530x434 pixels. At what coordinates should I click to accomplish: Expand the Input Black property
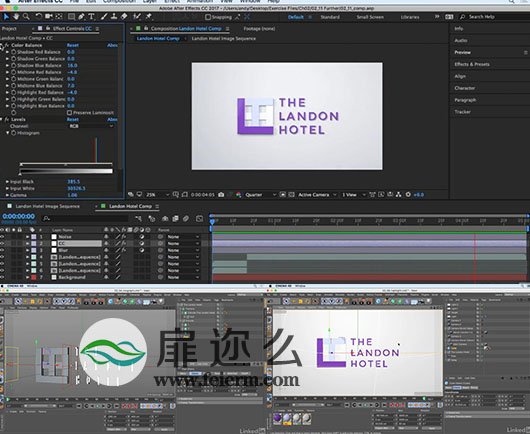(7, 182)
